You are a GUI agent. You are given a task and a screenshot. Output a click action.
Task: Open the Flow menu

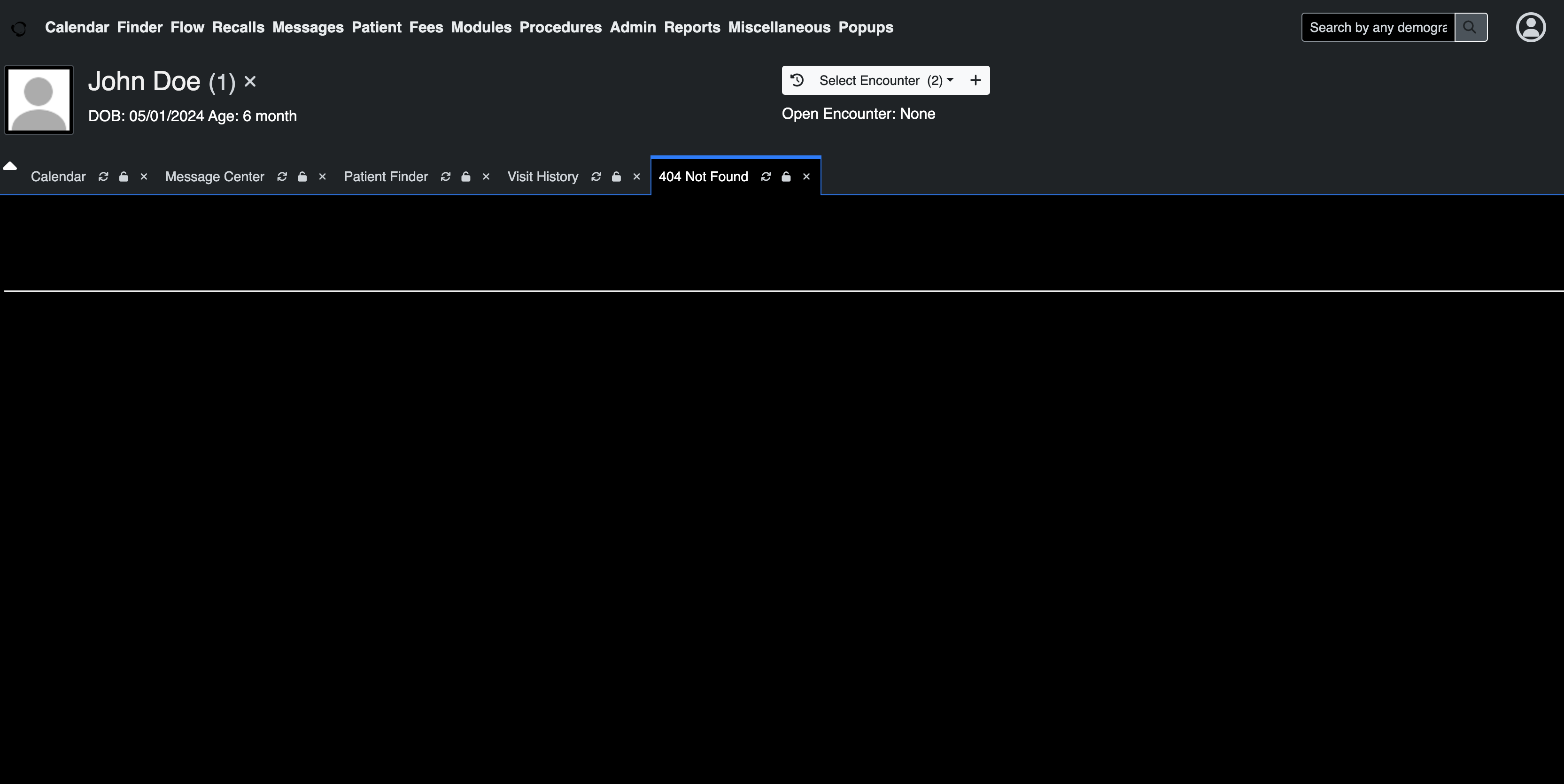(x=187, y=27)
